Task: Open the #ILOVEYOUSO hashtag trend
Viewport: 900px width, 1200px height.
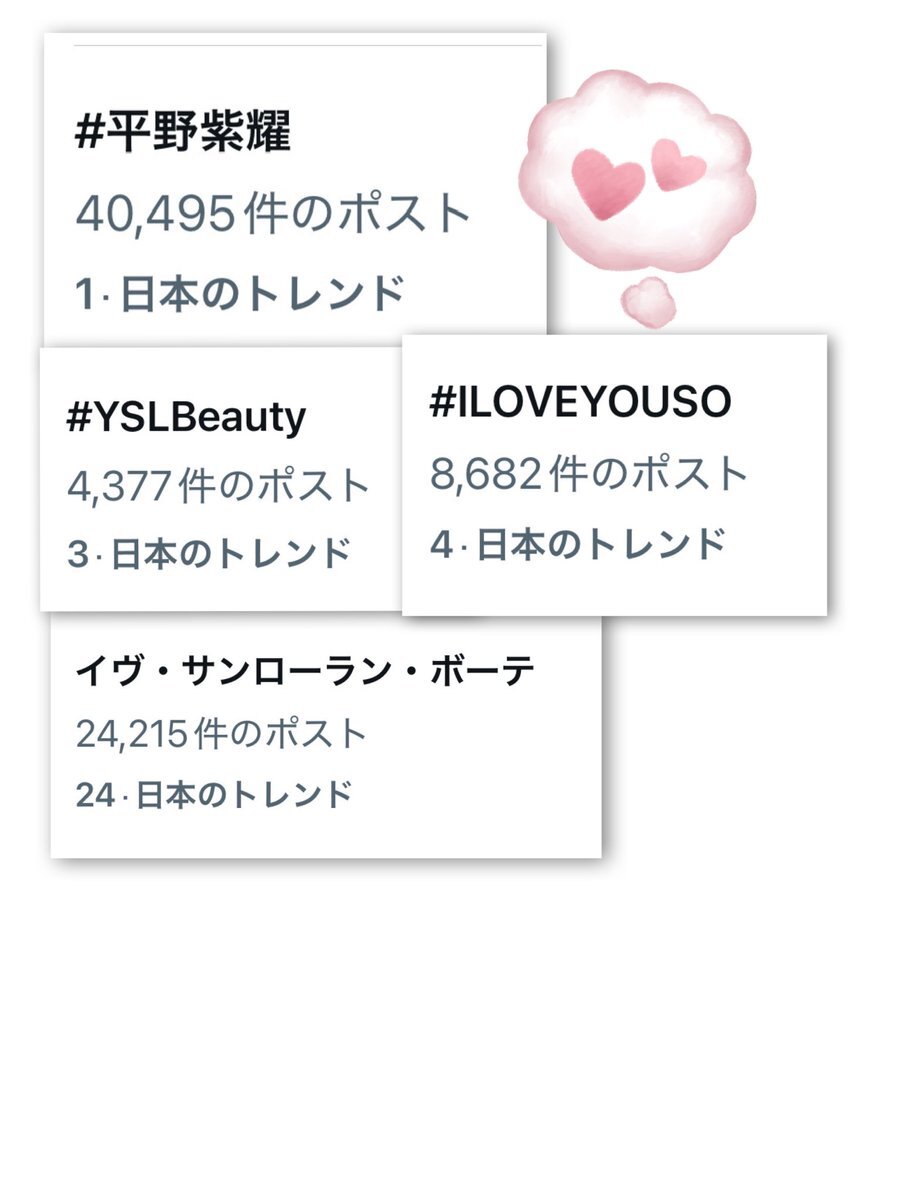Action: [580, 401]
